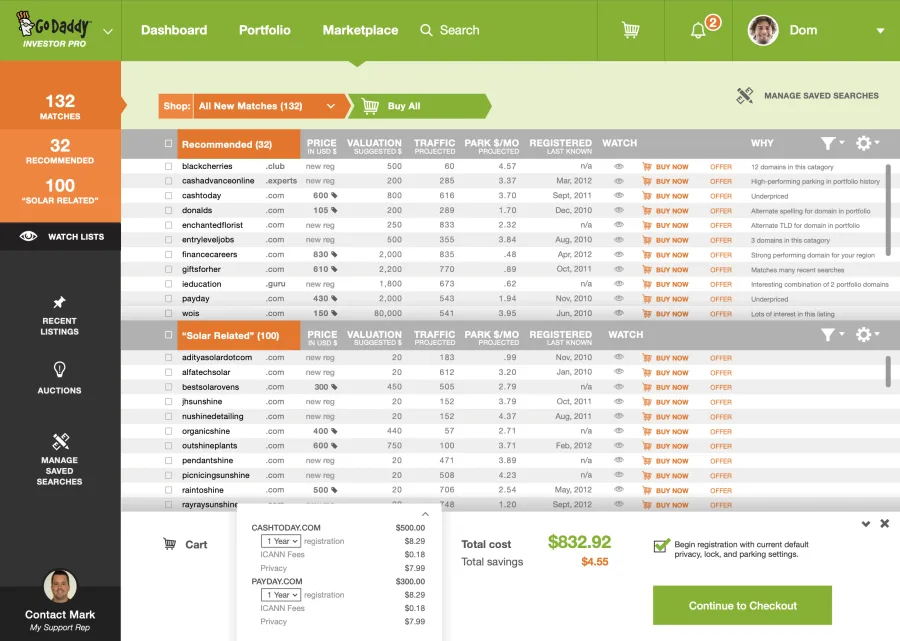Click the Search magnifier icon

point(426,30)
